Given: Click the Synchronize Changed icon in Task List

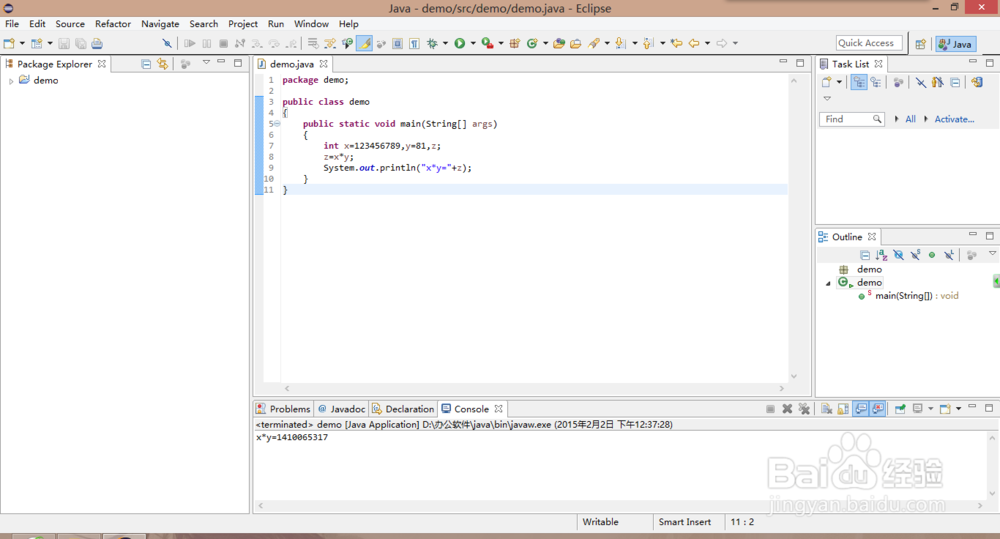Looking at the screenshot, I should tap(977, 82).
